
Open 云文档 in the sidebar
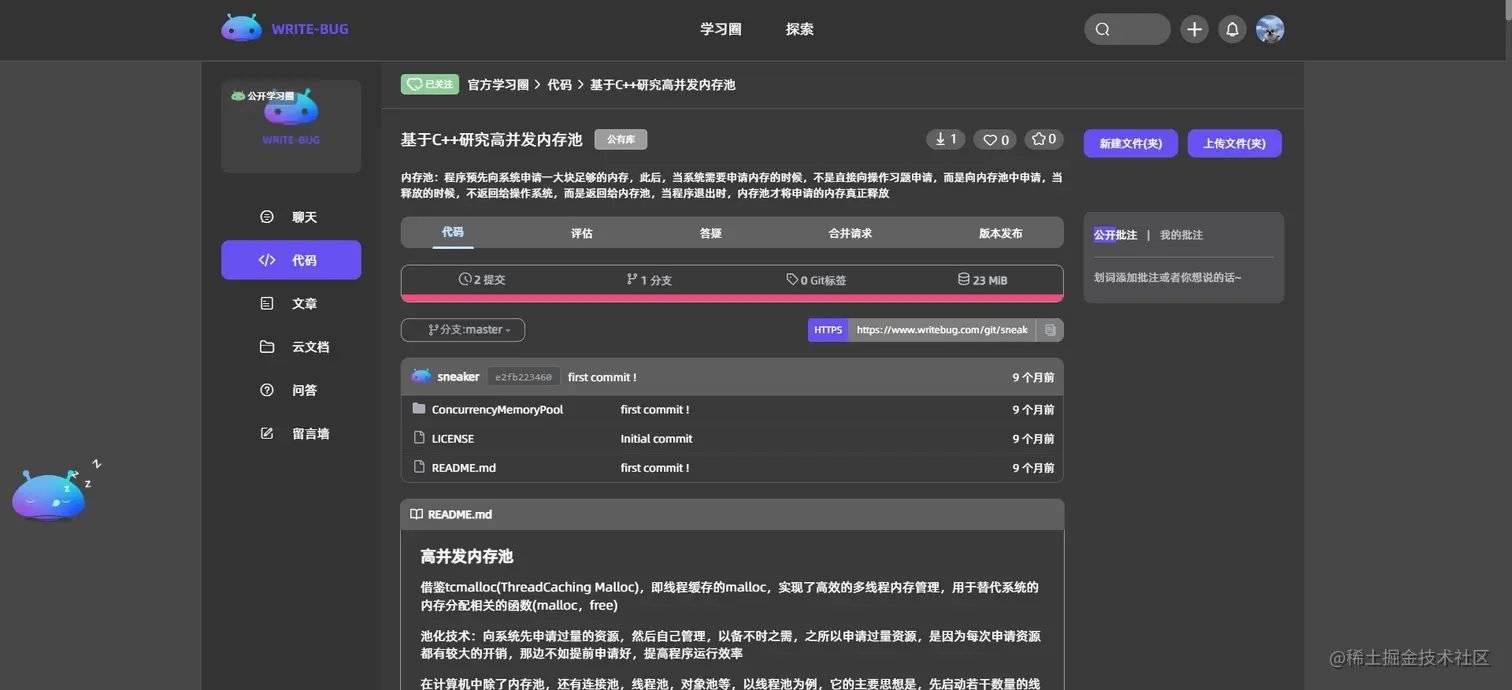[x=291, y=347]
